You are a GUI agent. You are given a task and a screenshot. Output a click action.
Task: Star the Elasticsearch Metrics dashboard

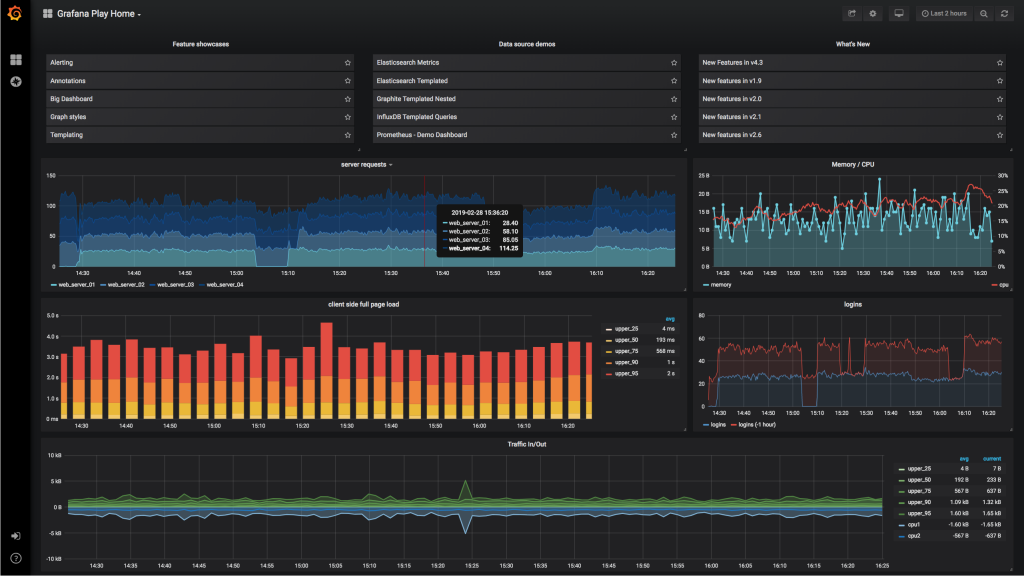point(674,63)
